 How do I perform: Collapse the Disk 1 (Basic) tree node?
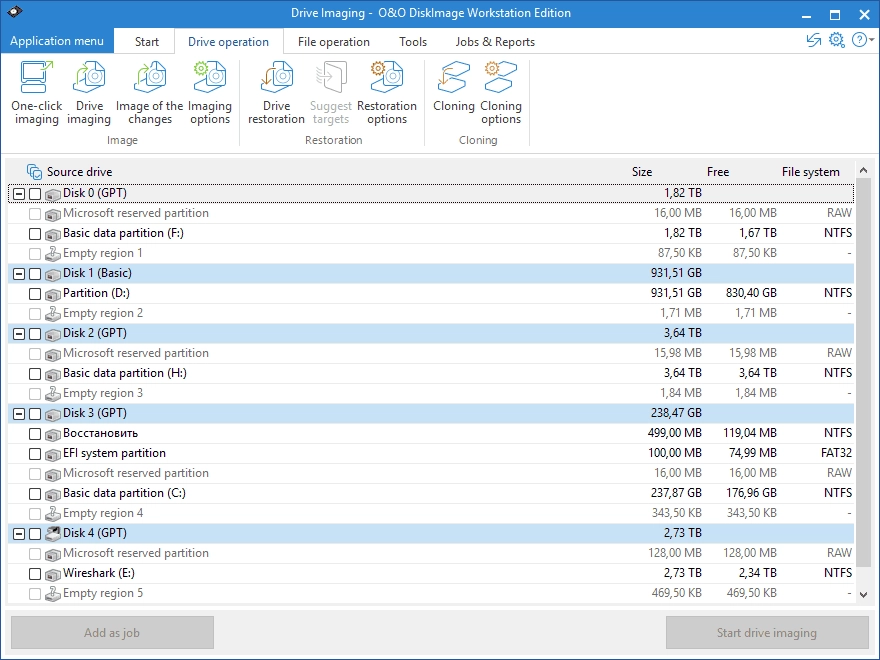click(19, 274)
